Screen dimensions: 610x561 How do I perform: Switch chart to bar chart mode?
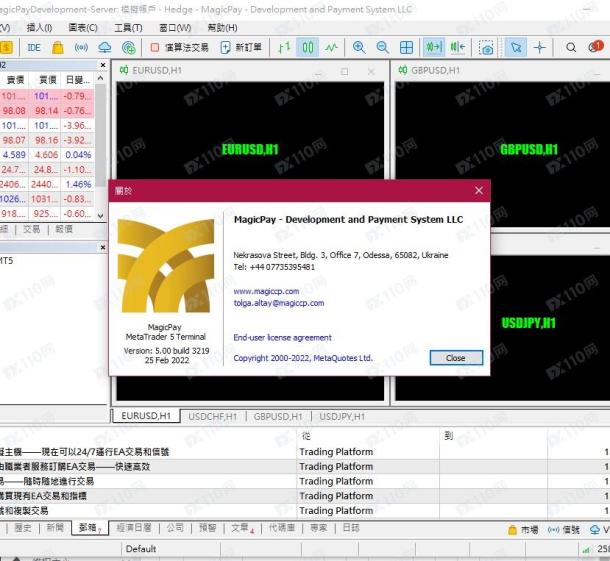pyautogui.click(x=284, y=47)
